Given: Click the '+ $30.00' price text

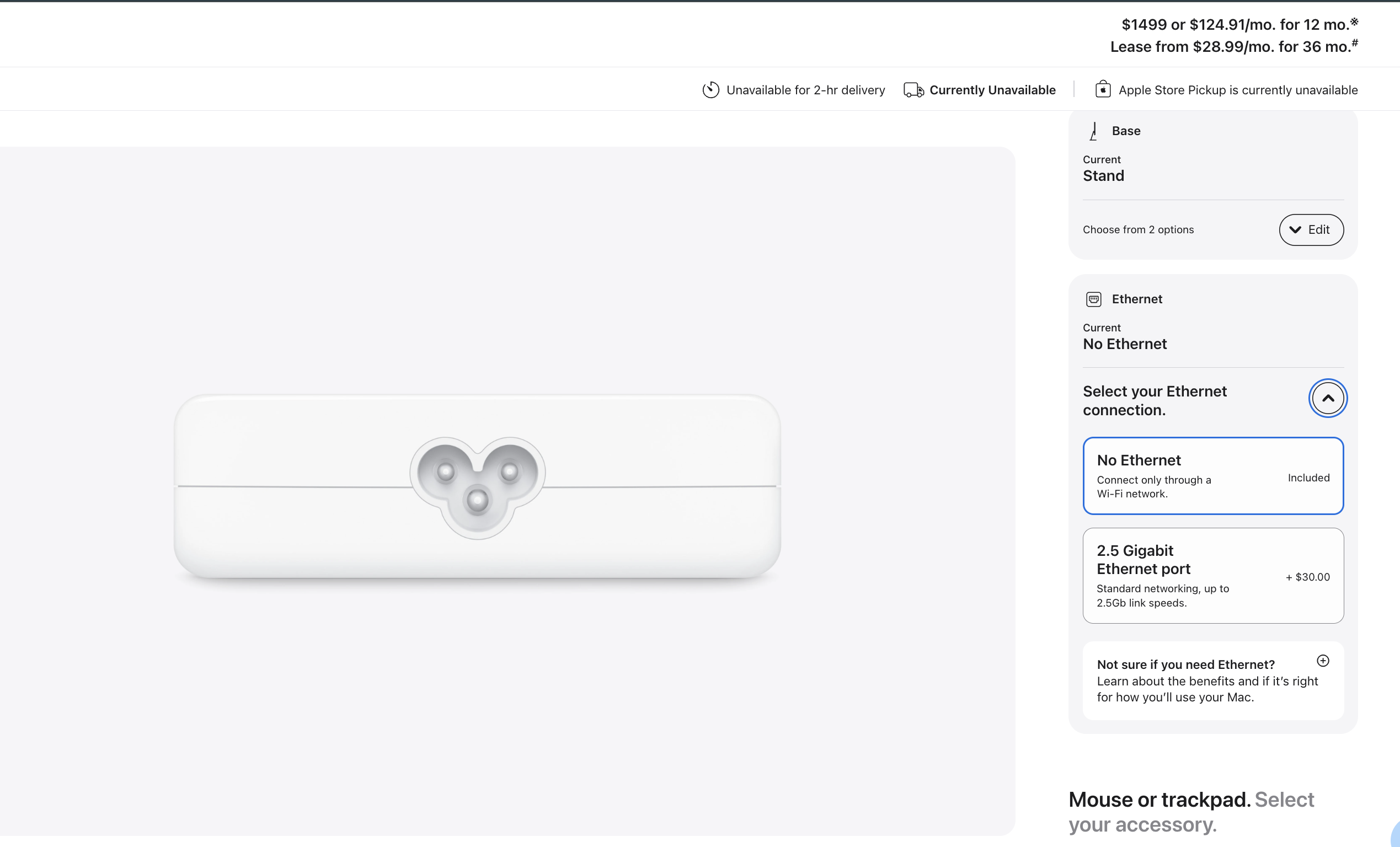Looking at the screenshot, I should click(1307, 577).
